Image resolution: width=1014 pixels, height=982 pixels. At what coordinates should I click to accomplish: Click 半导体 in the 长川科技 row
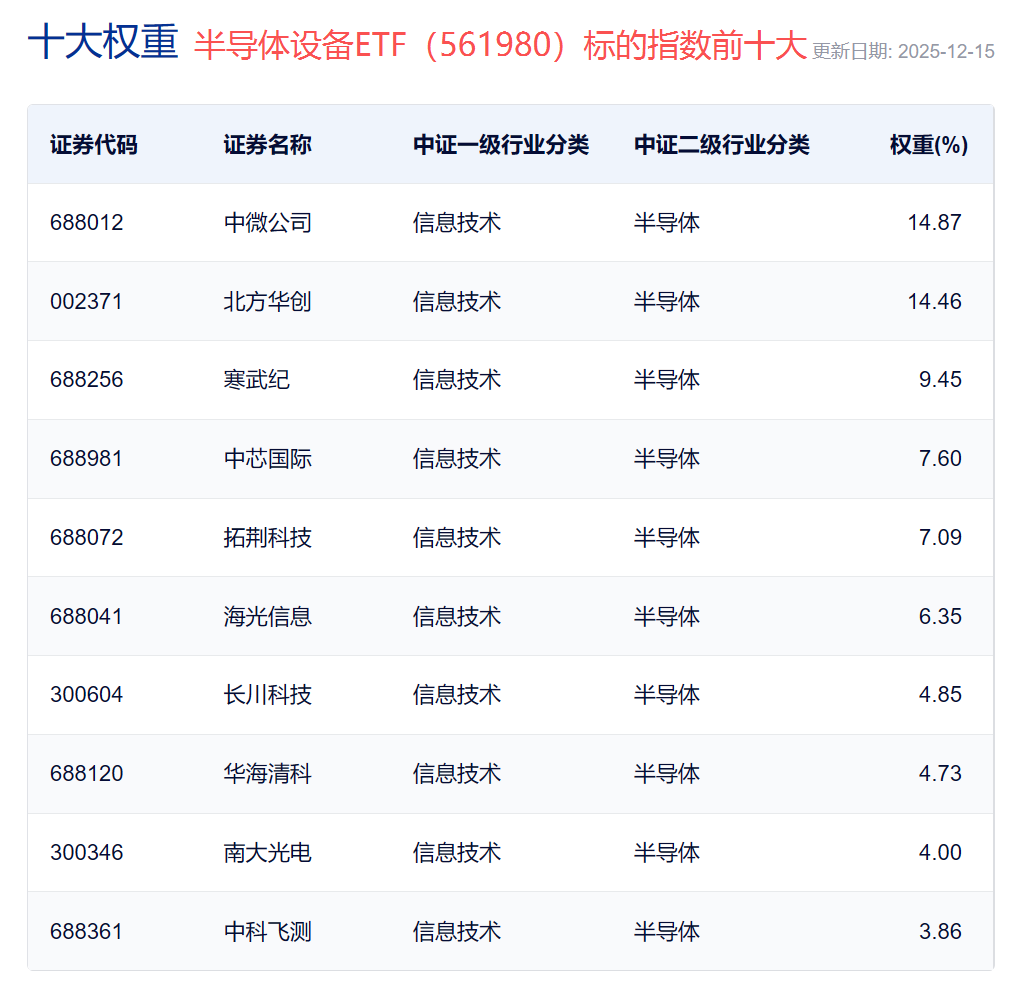coord(667,695)
